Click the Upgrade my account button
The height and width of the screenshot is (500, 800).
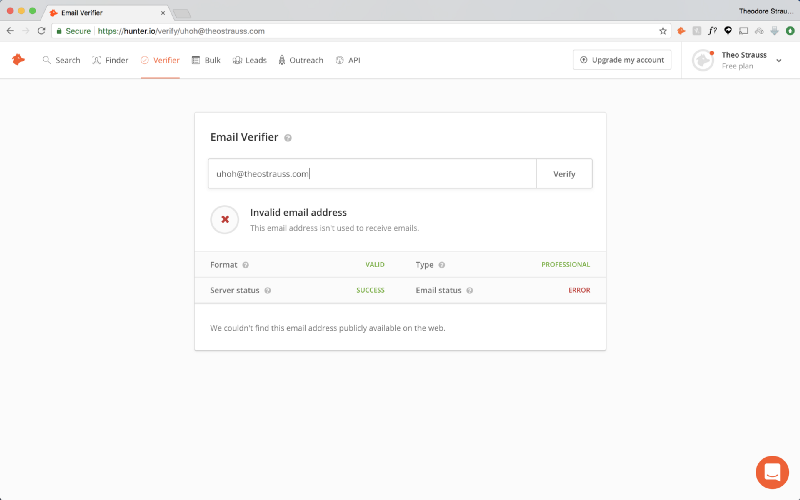tap(622, 60)
